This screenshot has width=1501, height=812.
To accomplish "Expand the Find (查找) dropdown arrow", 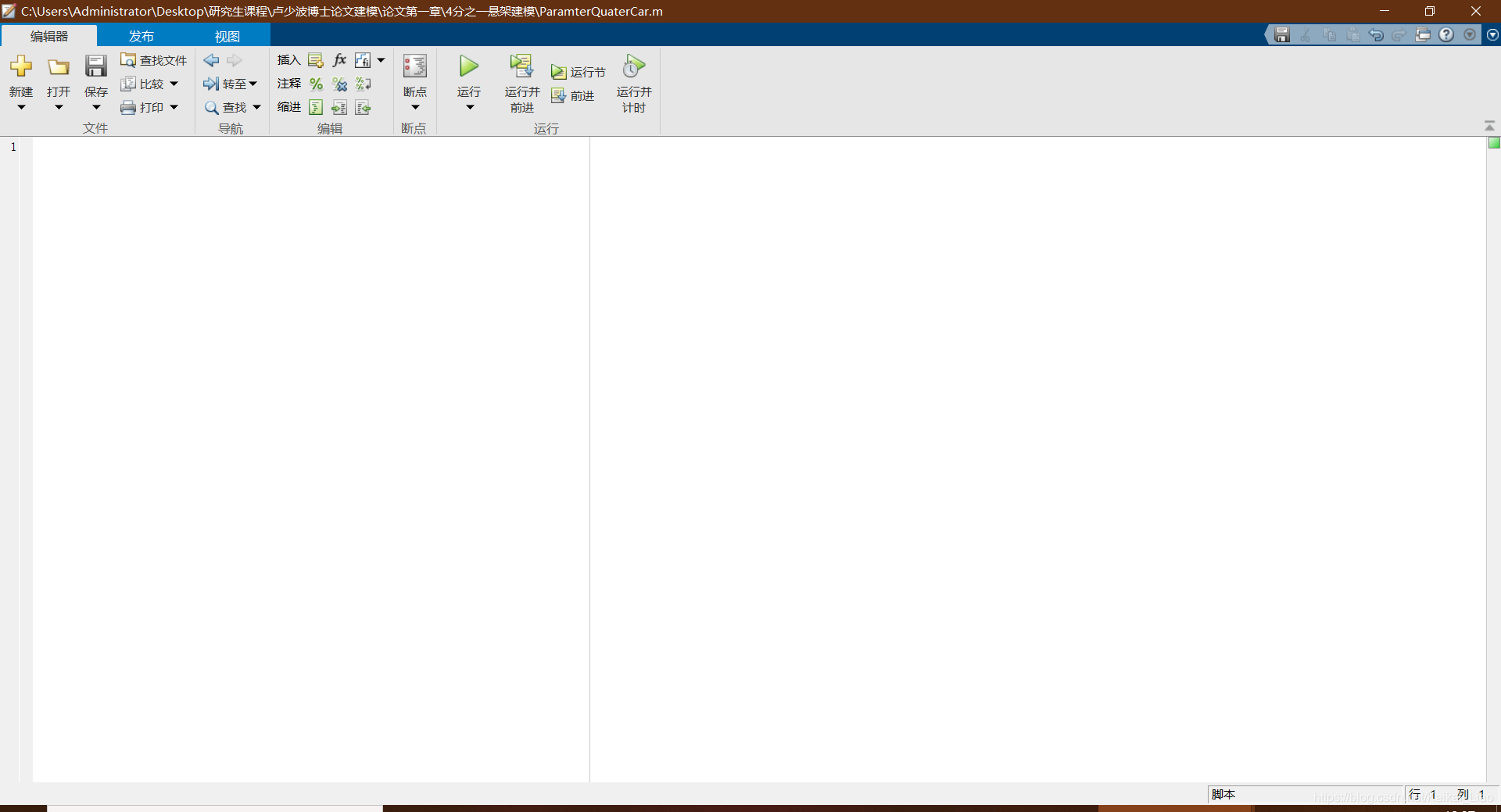I will coord(256,107).
